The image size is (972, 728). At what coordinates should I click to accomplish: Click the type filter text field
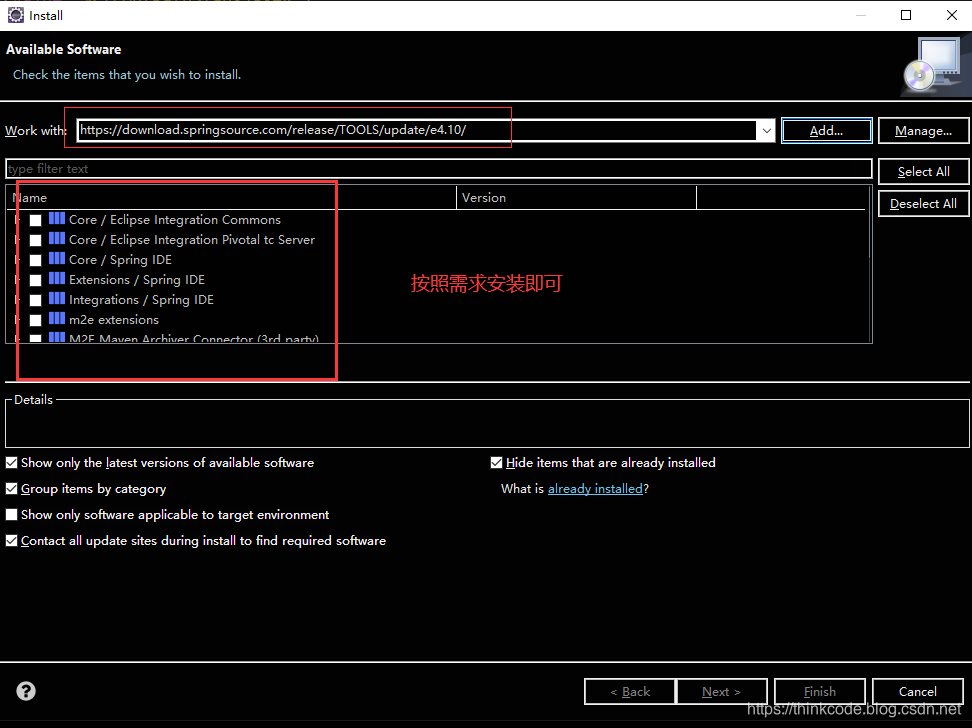pyautogui.click(x=439, y=169)
